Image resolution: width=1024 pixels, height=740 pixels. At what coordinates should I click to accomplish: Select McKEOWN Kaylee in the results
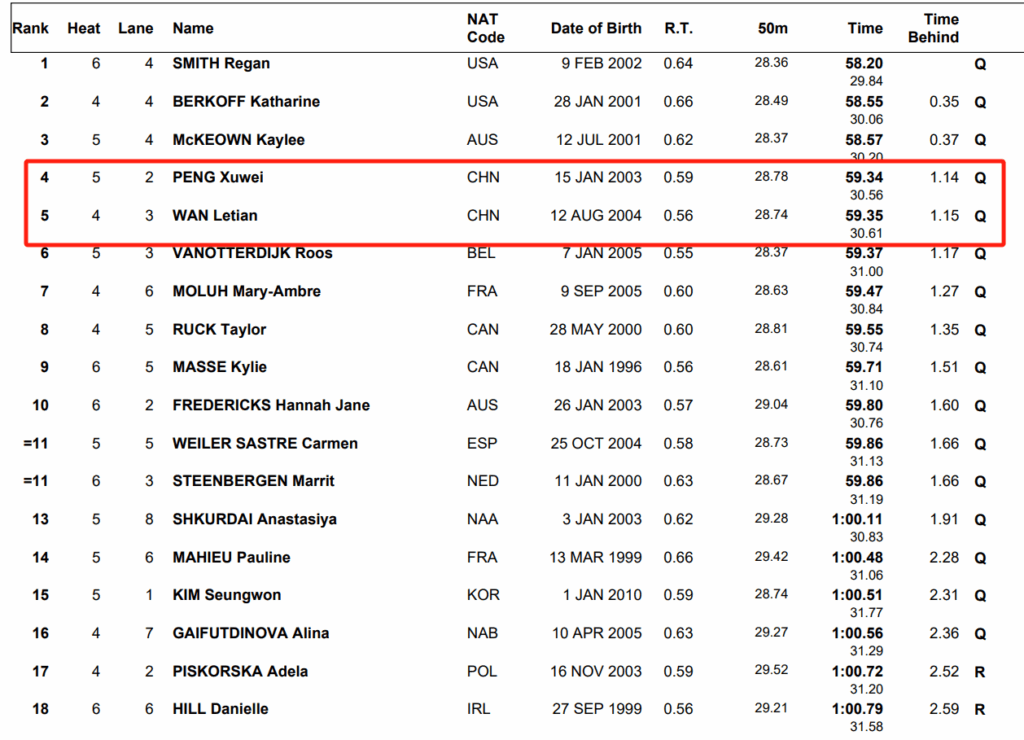(238, 139)
